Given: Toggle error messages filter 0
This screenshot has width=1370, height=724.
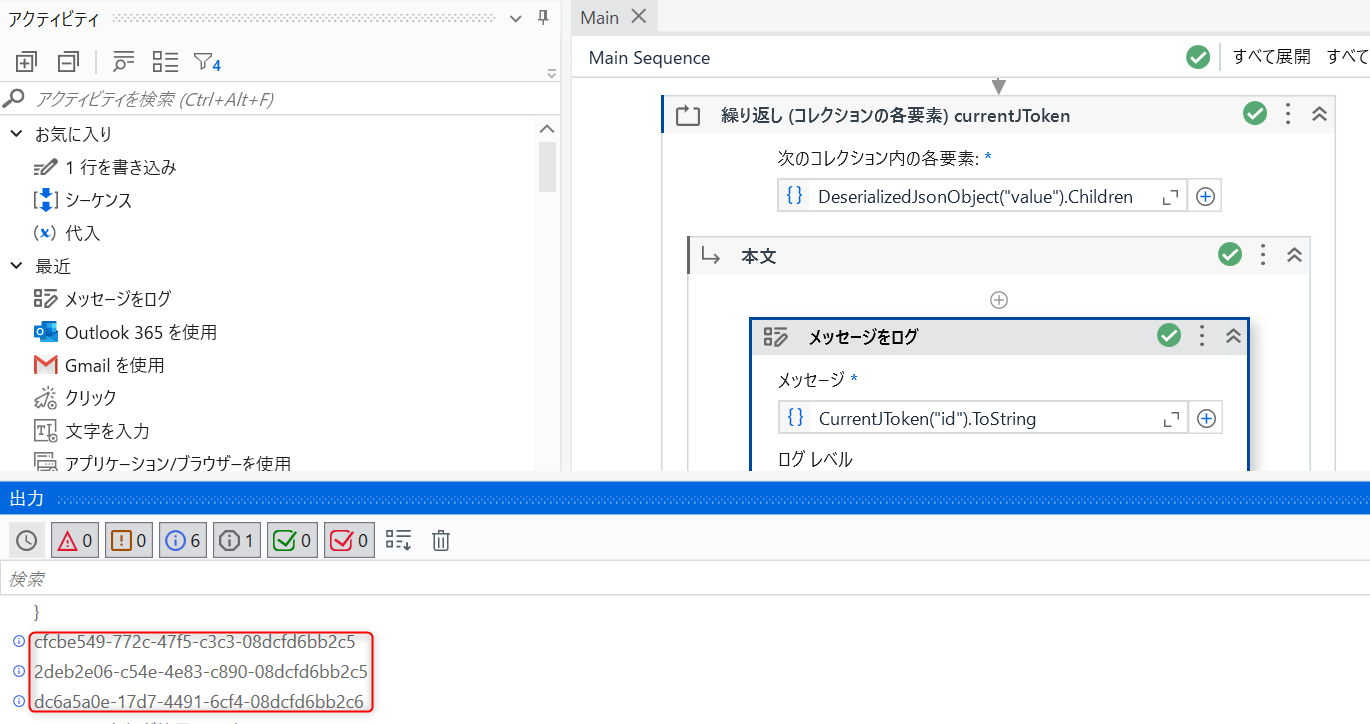Looking at the screenshot, I should (x=75, y=541).
